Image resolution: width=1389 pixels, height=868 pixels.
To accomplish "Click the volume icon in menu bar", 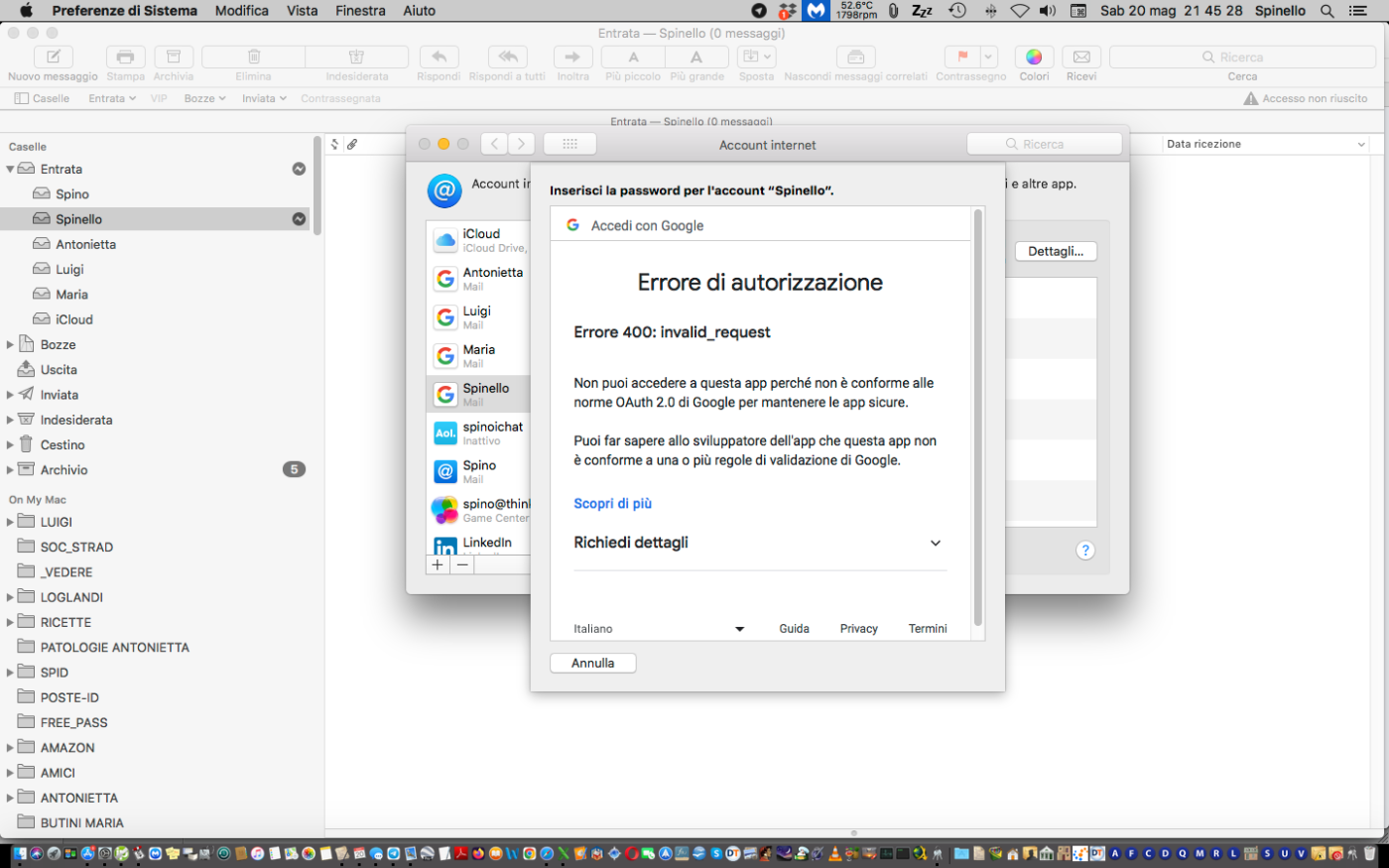I will coord(1048,11).
